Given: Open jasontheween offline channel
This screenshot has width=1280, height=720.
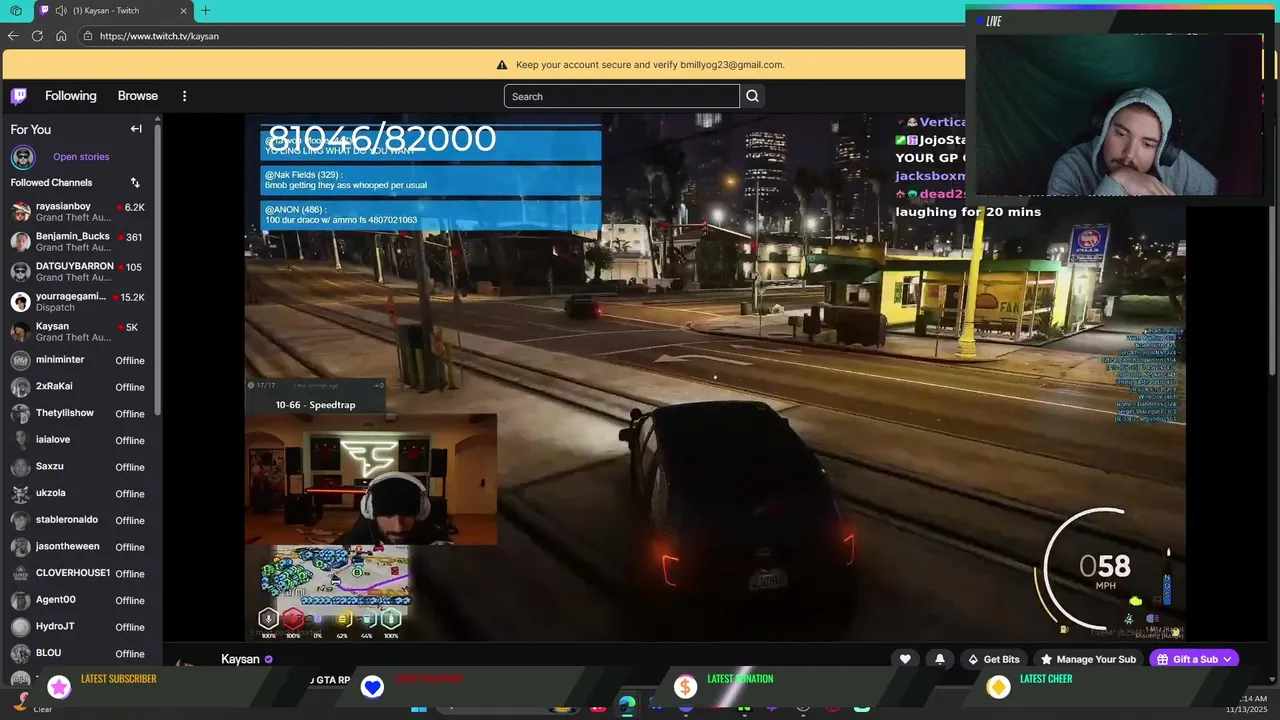Looking at the screenshot, I should pos(78,547).
